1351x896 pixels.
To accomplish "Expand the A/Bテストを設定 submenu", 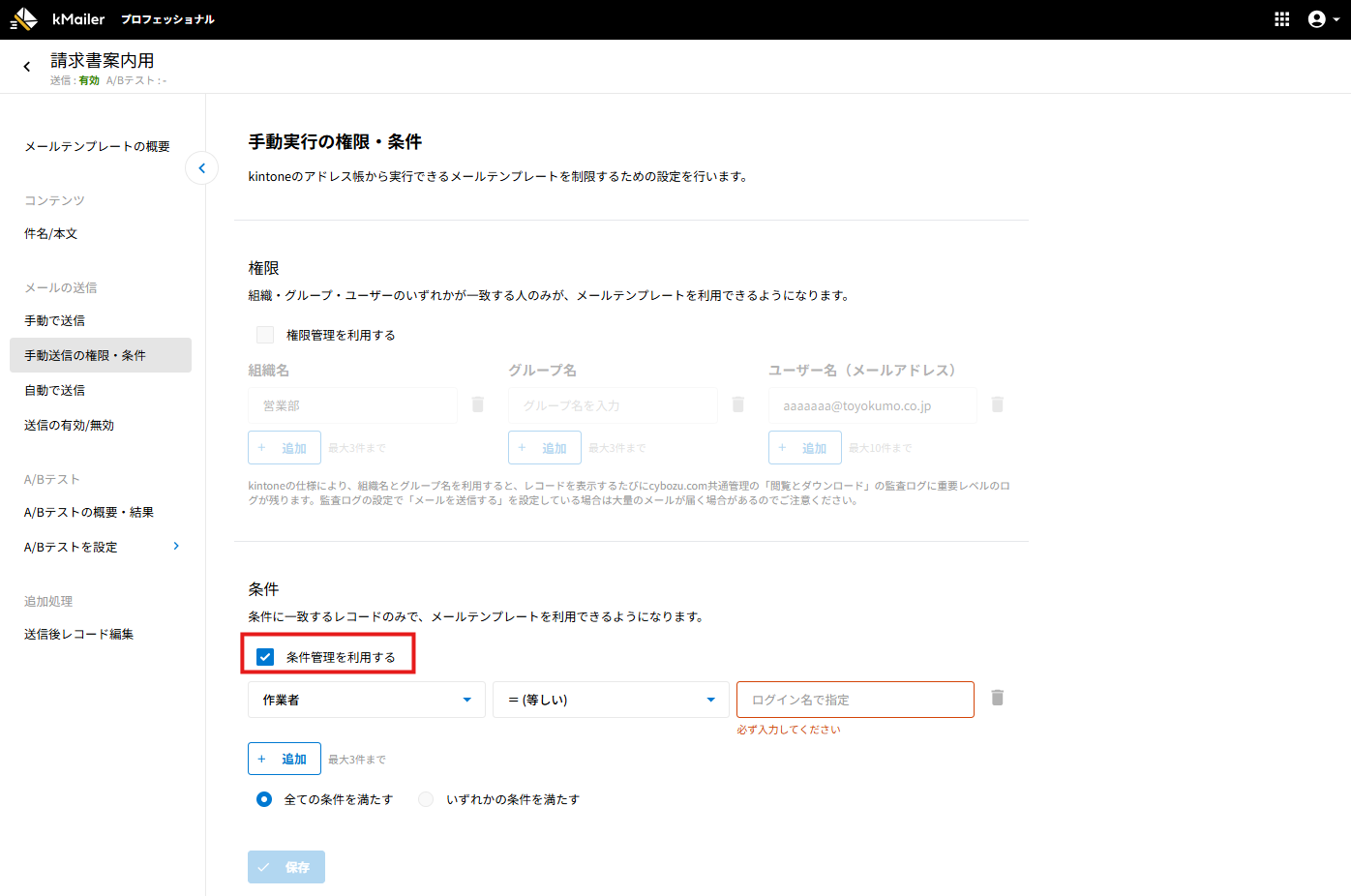I will 176,547.
